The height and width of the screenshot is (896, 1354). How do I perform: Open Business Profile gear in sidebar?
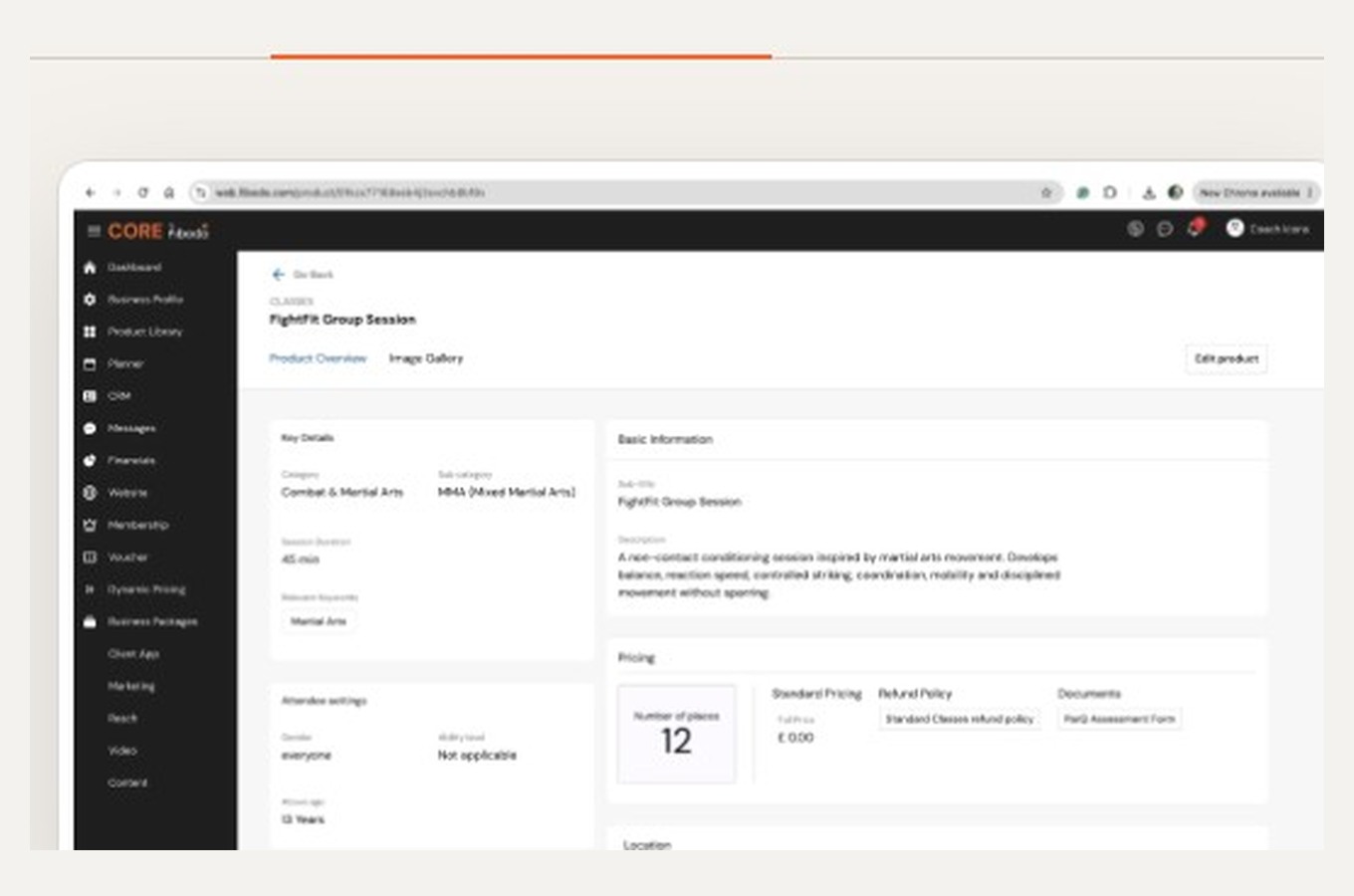point(133,300)
